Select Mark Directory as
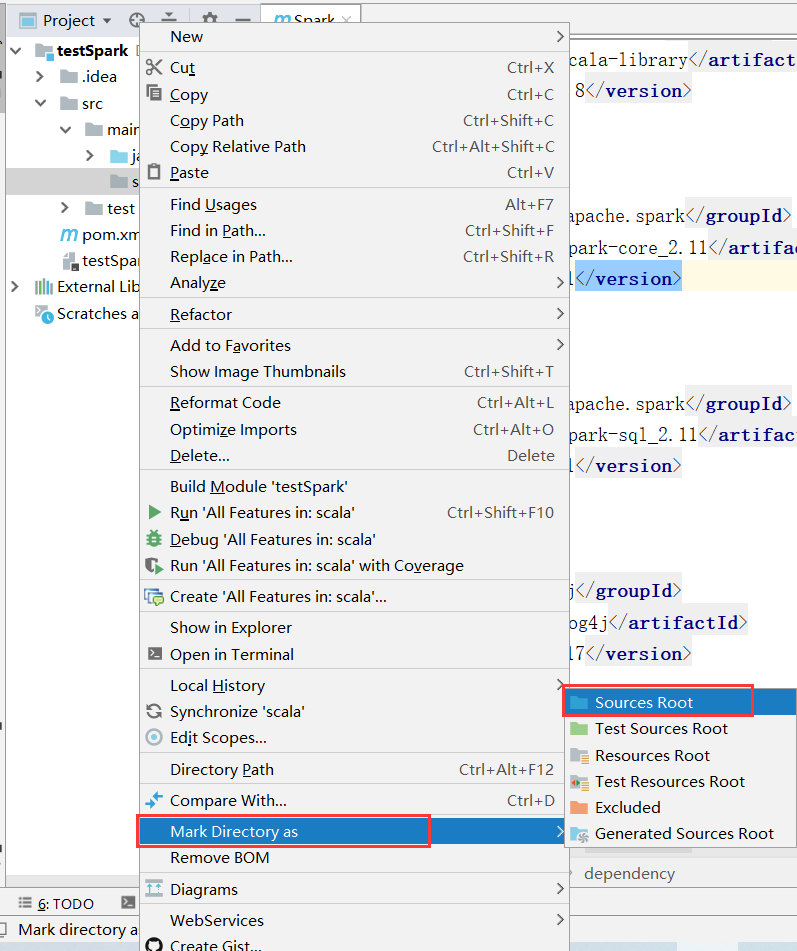Viewport: 797px width, 951px height. point(354,831)
